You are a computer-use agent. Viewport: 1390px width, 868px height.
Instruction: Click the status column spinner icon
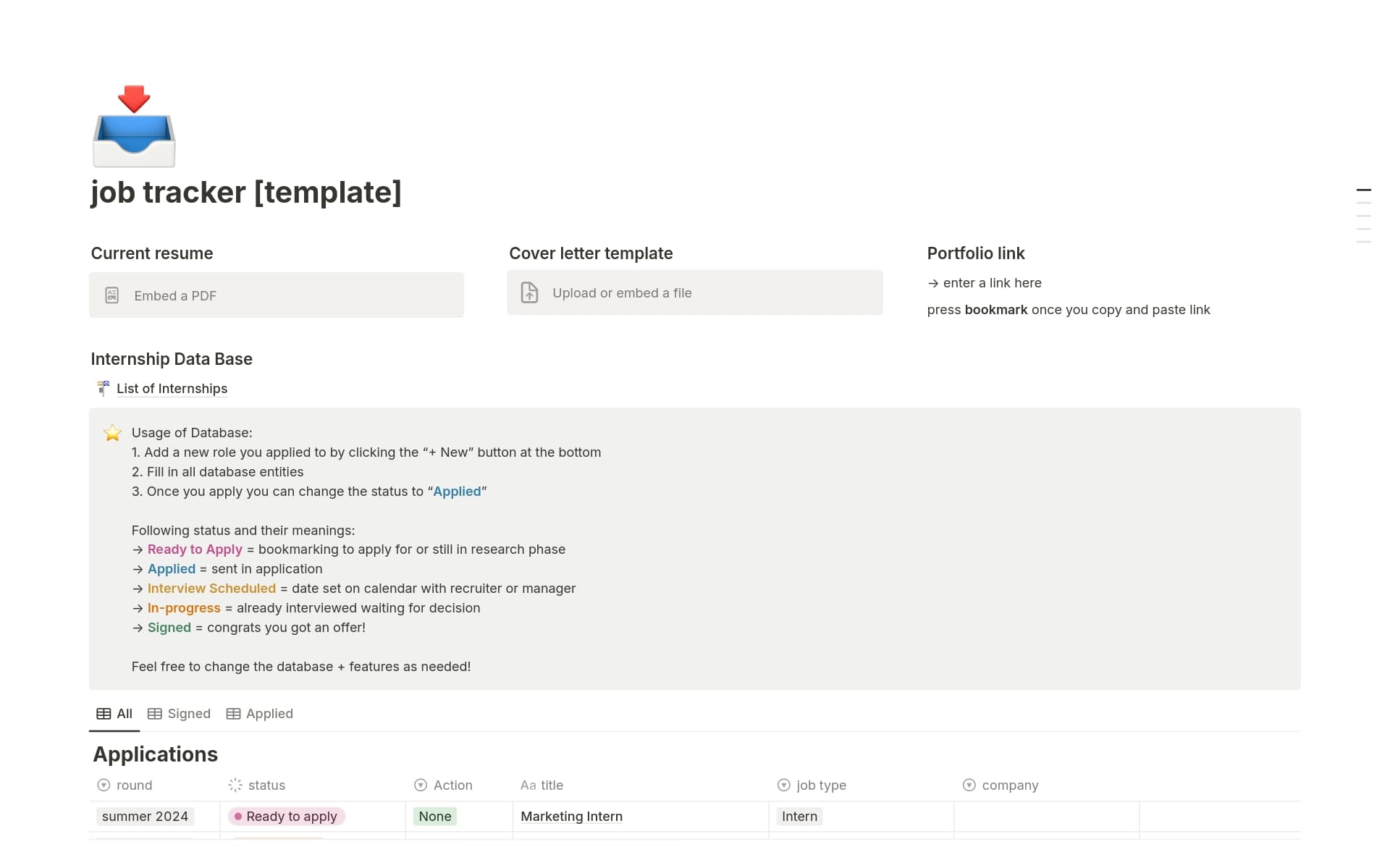coord(235,785)
